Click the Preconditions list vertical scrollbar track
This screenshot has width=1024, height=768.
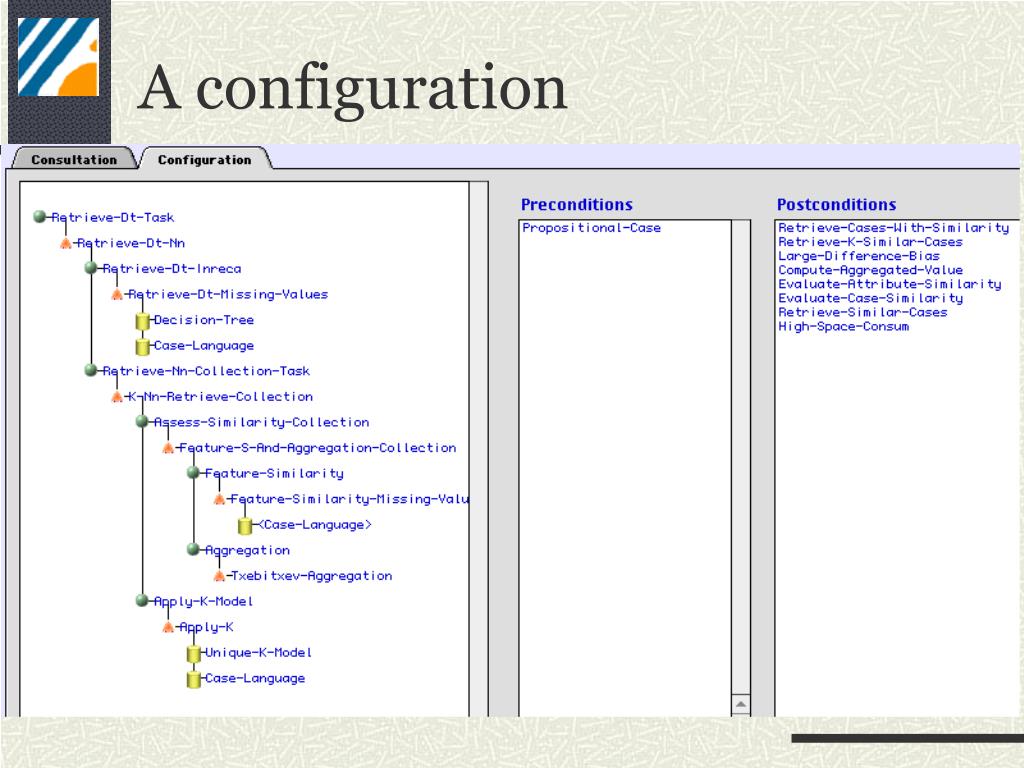coord(741,457)
